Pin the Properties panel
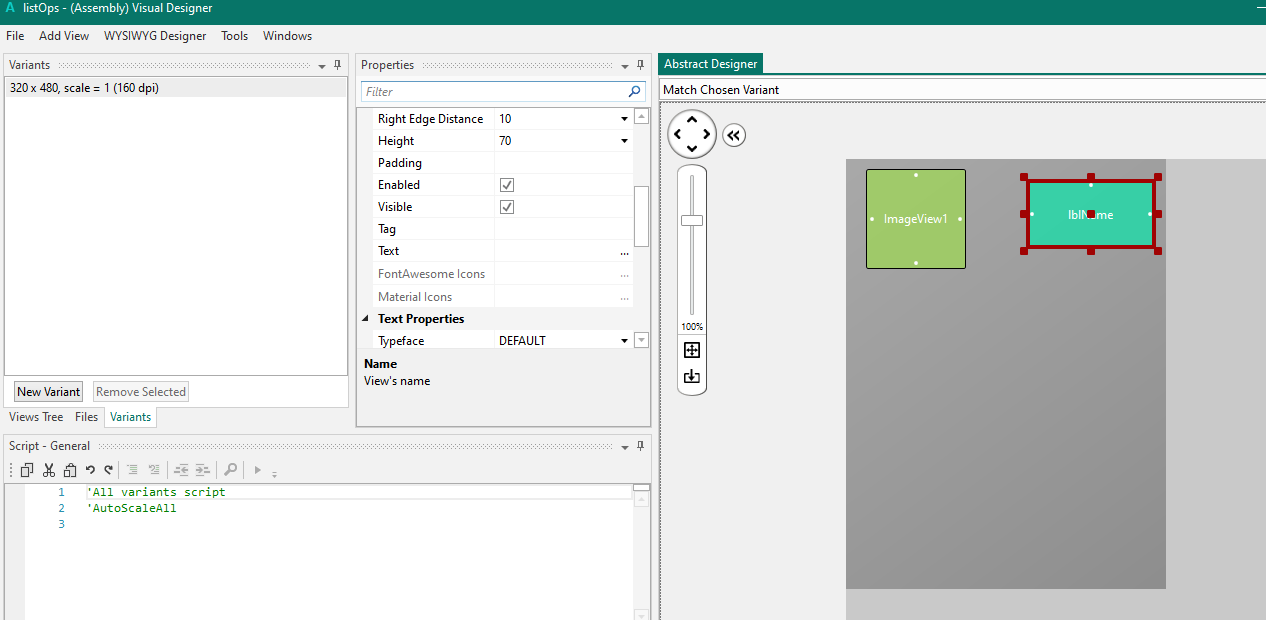Viewport: 1266px width, 620px height. click(640, 65)
